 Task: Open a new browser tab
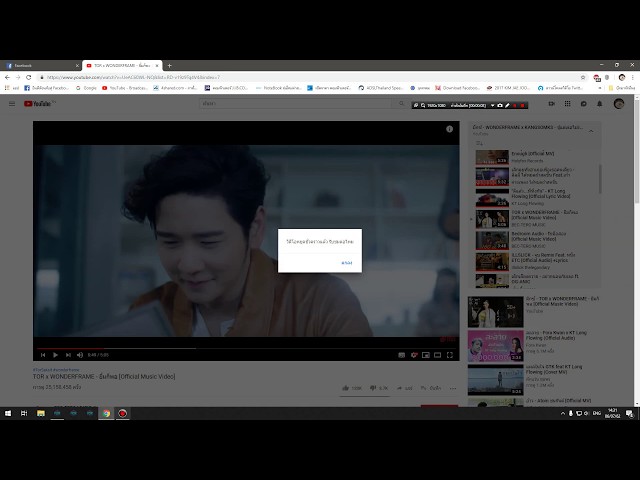click(x=169, y=65)
